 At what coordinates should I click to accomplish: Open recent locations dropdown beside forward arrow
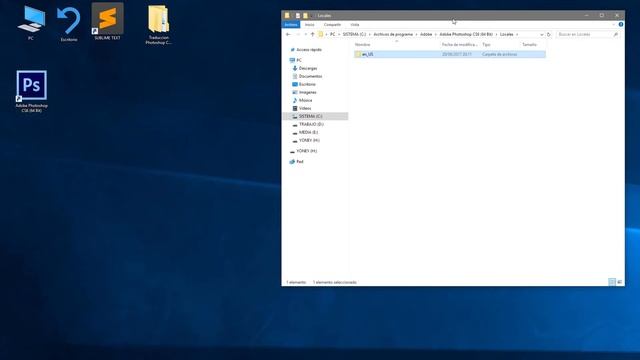click(305, 34)
